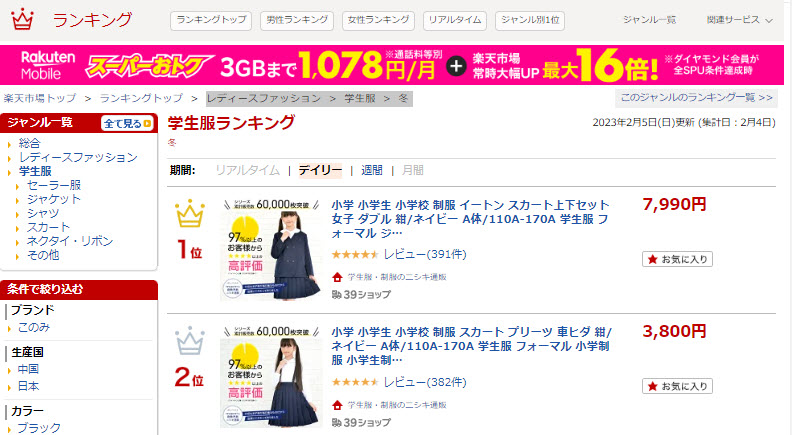Viewport: 792px width, 435px height.
Task: Click the gold crown icon for rank 1
Action: (x=190, y=214)
